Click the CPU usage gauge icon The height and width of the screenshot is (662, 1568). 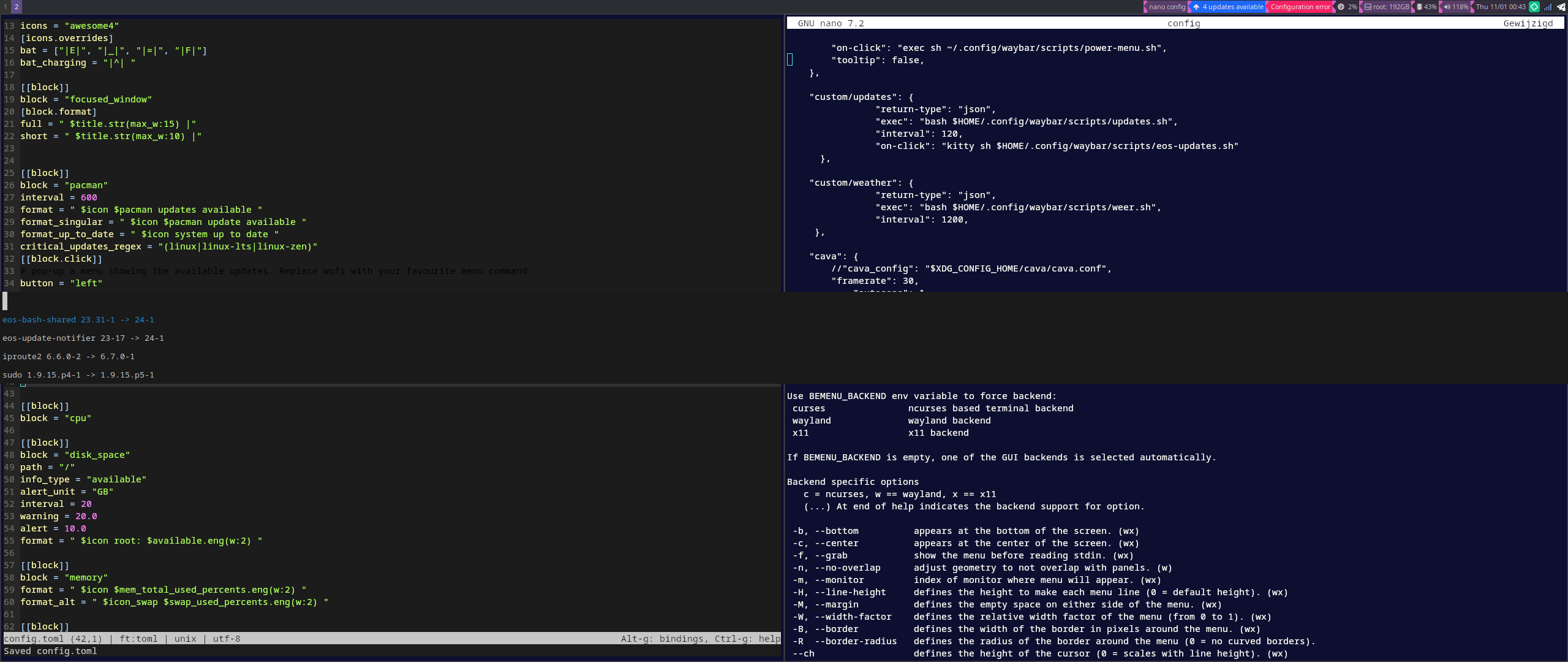(1341, 7)
